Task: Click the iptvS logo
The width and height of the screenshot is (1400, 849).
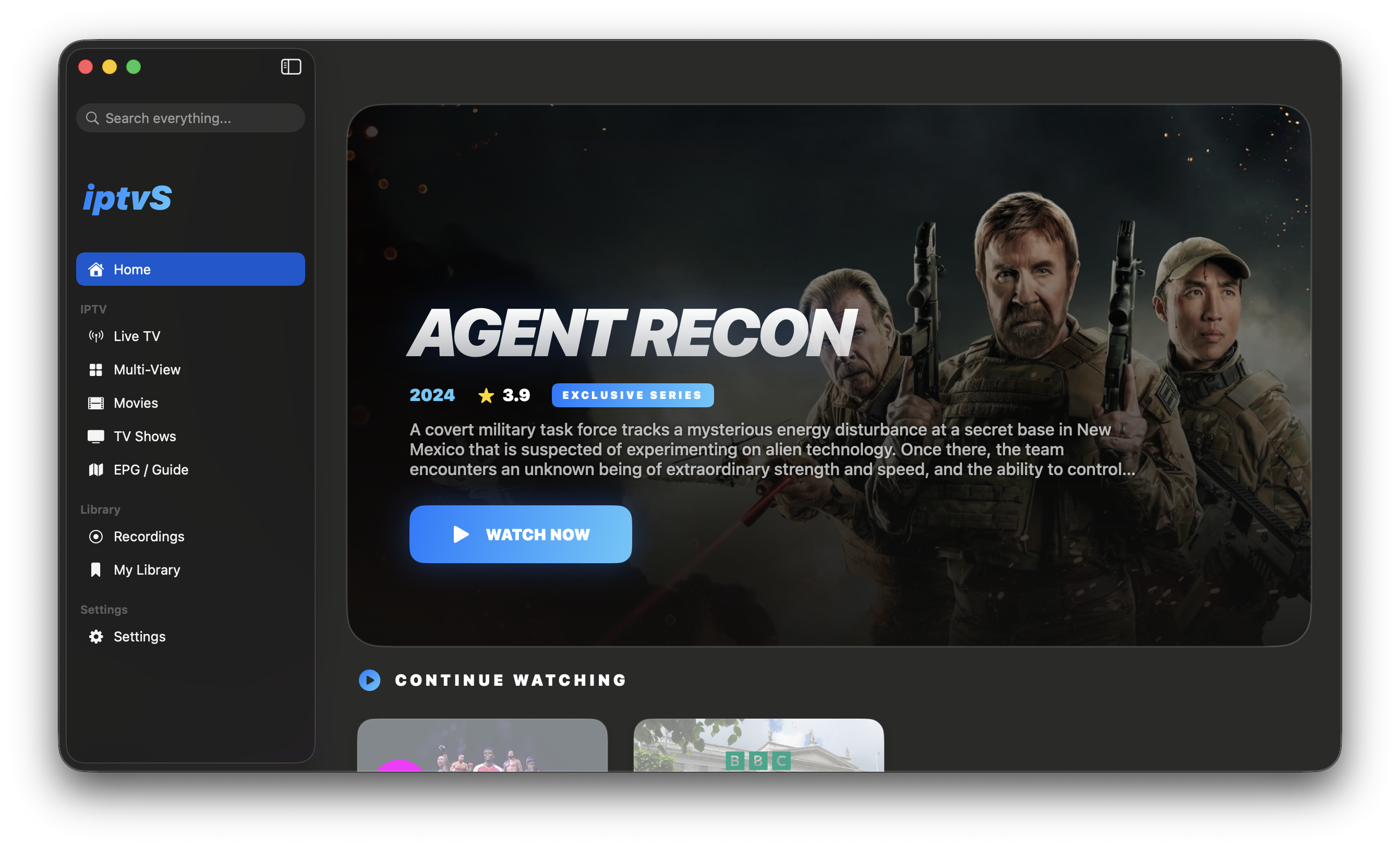Action: coord(127,198)
